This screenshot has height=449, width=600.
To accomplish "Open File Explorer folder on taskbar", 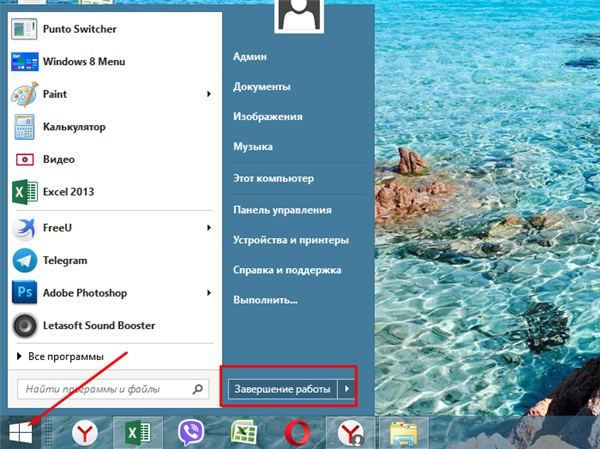I will coord(404,434).
